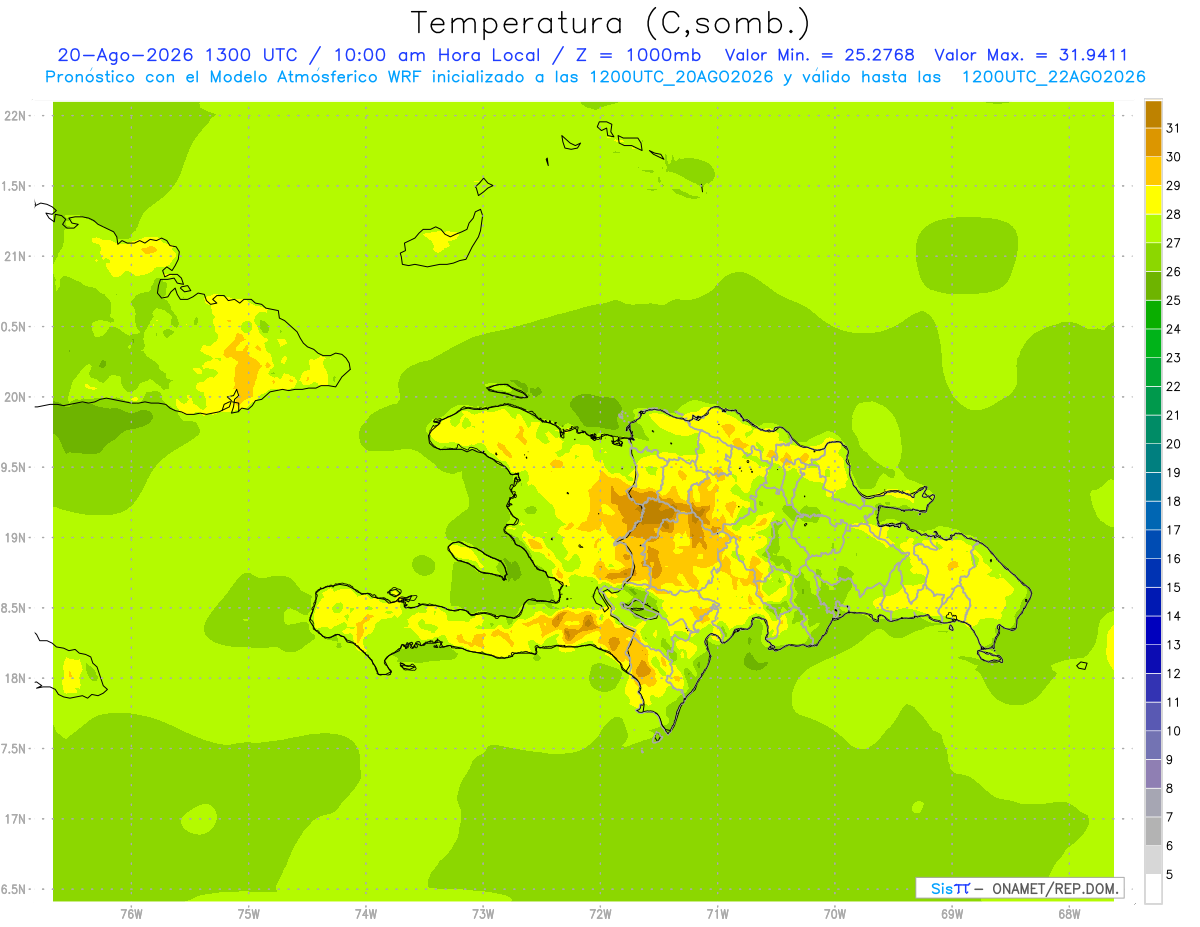This screenshot has height=927, width=1200.
Task: Pick the legend swatch between 12 and 13
Action: (x=1153, y=659)
